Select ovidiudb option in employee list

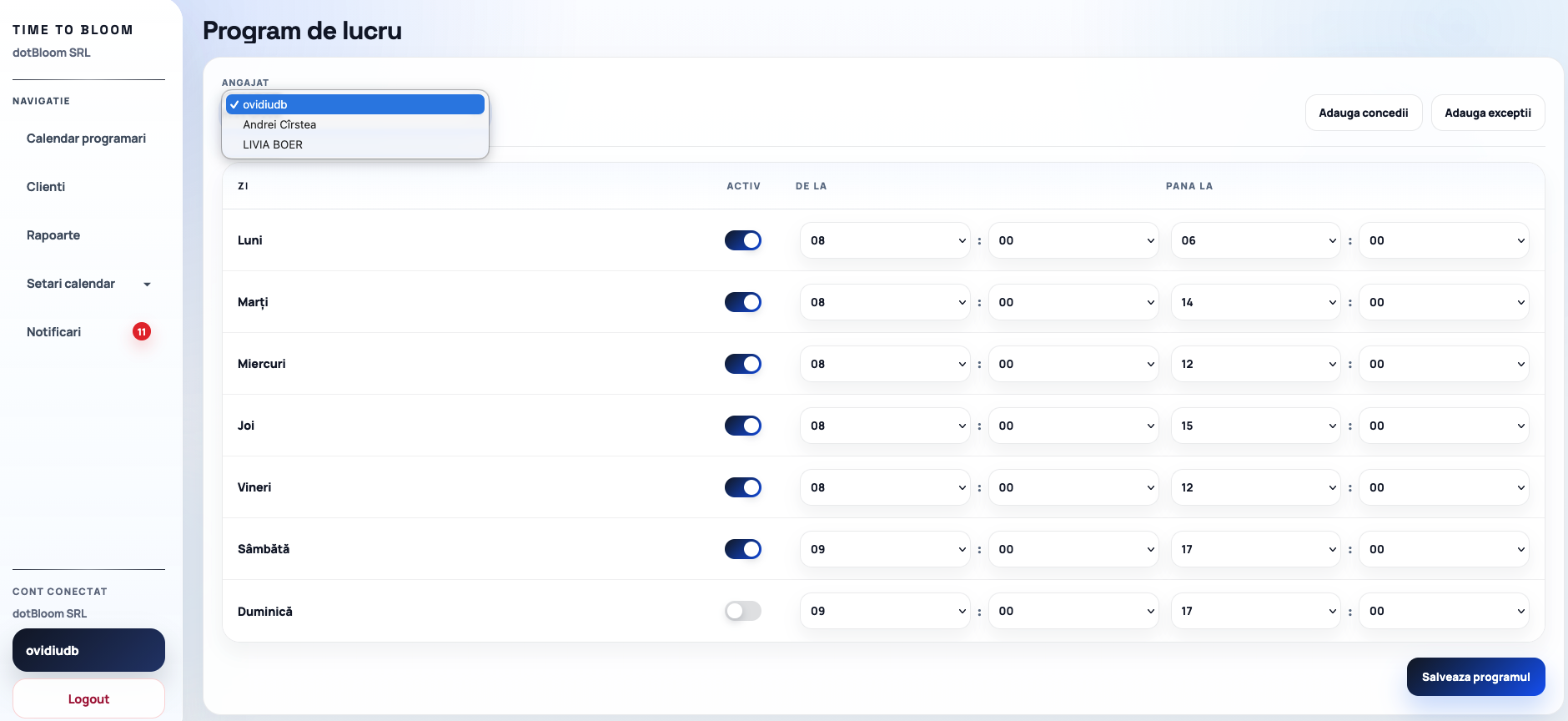pyautogui.click(x=265, y=104)
